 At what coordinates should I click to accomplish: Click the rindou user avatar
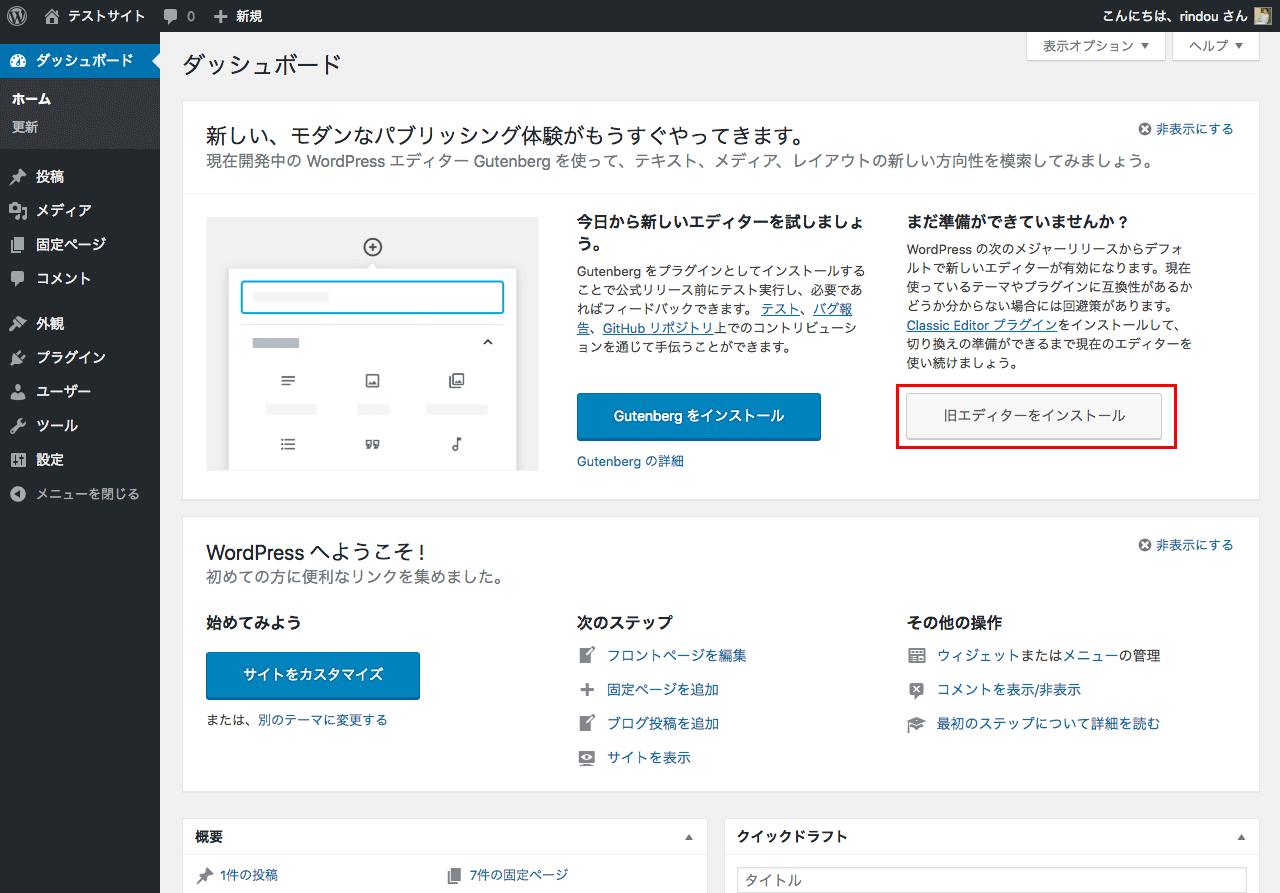click(x=1263, y=16)
